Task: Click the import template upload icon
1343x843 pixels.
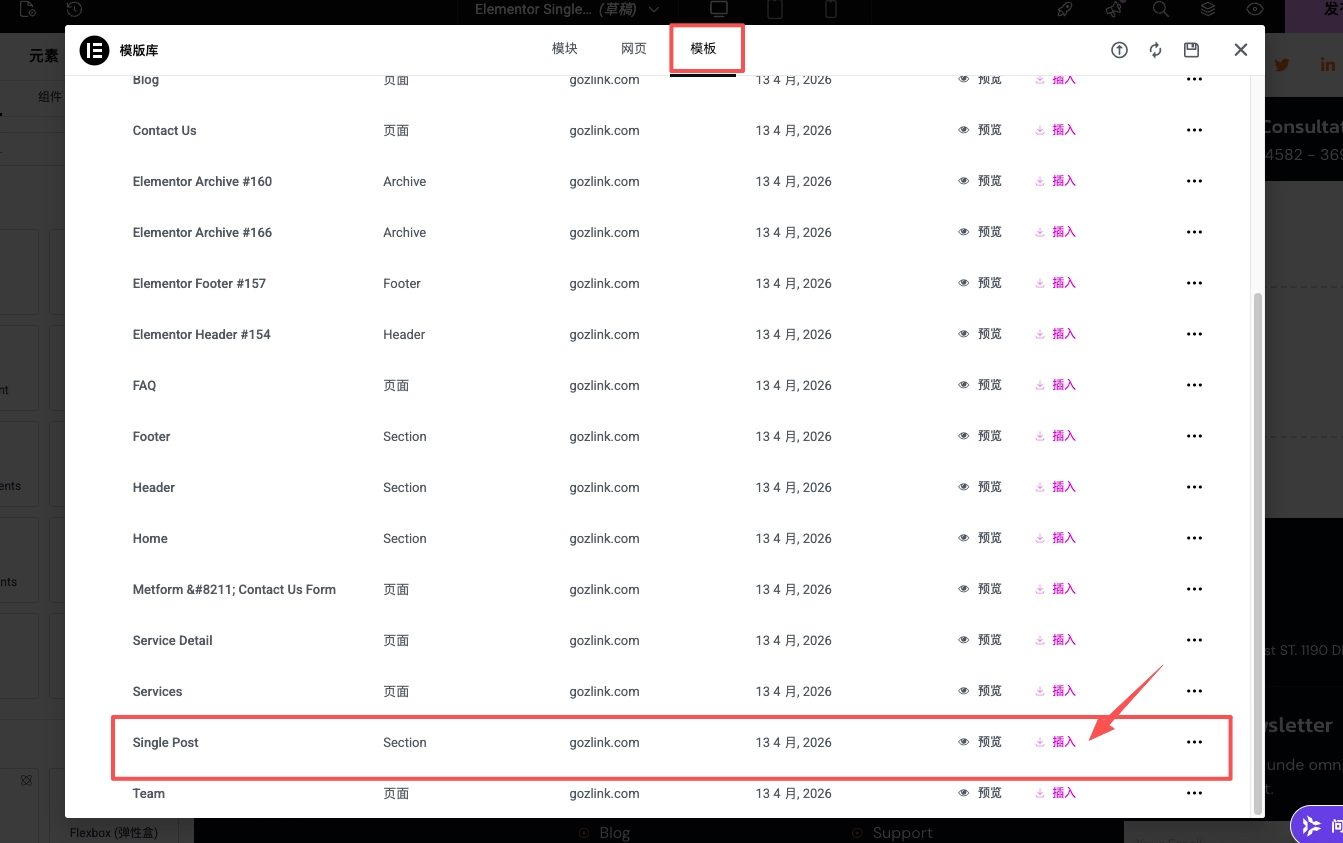Action: click(1119, 50)
